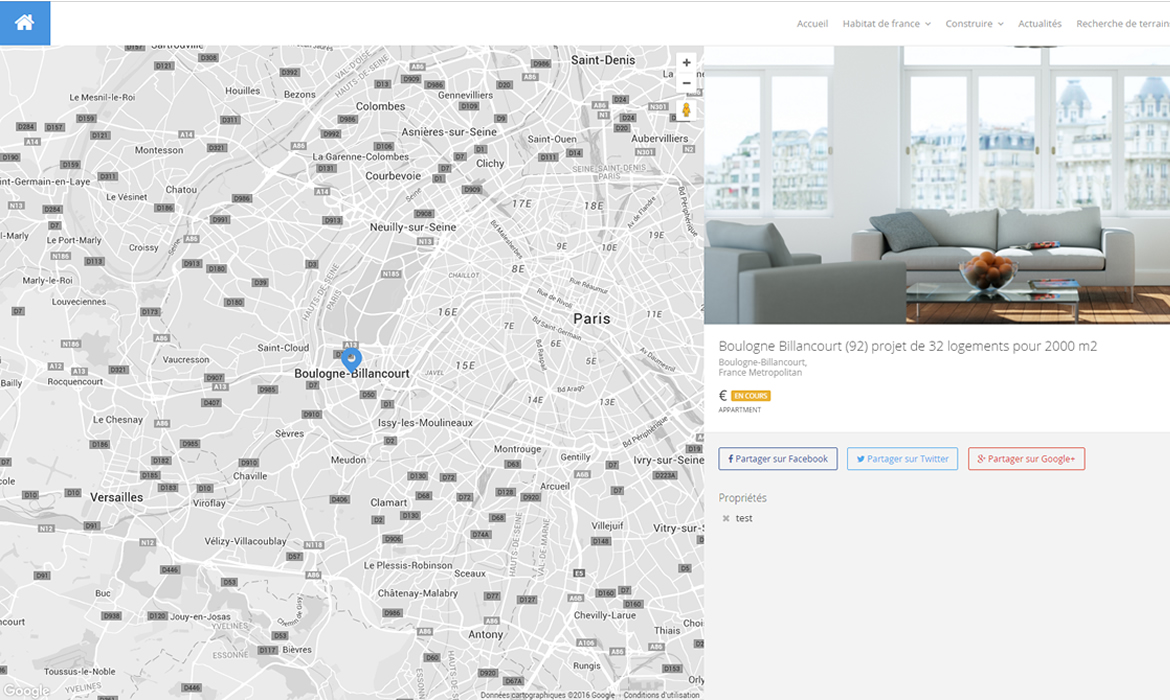This screenshot has width=1170, height=700.
Task: Click the Saint-Cloud label on the map
Action: point(283,348)
